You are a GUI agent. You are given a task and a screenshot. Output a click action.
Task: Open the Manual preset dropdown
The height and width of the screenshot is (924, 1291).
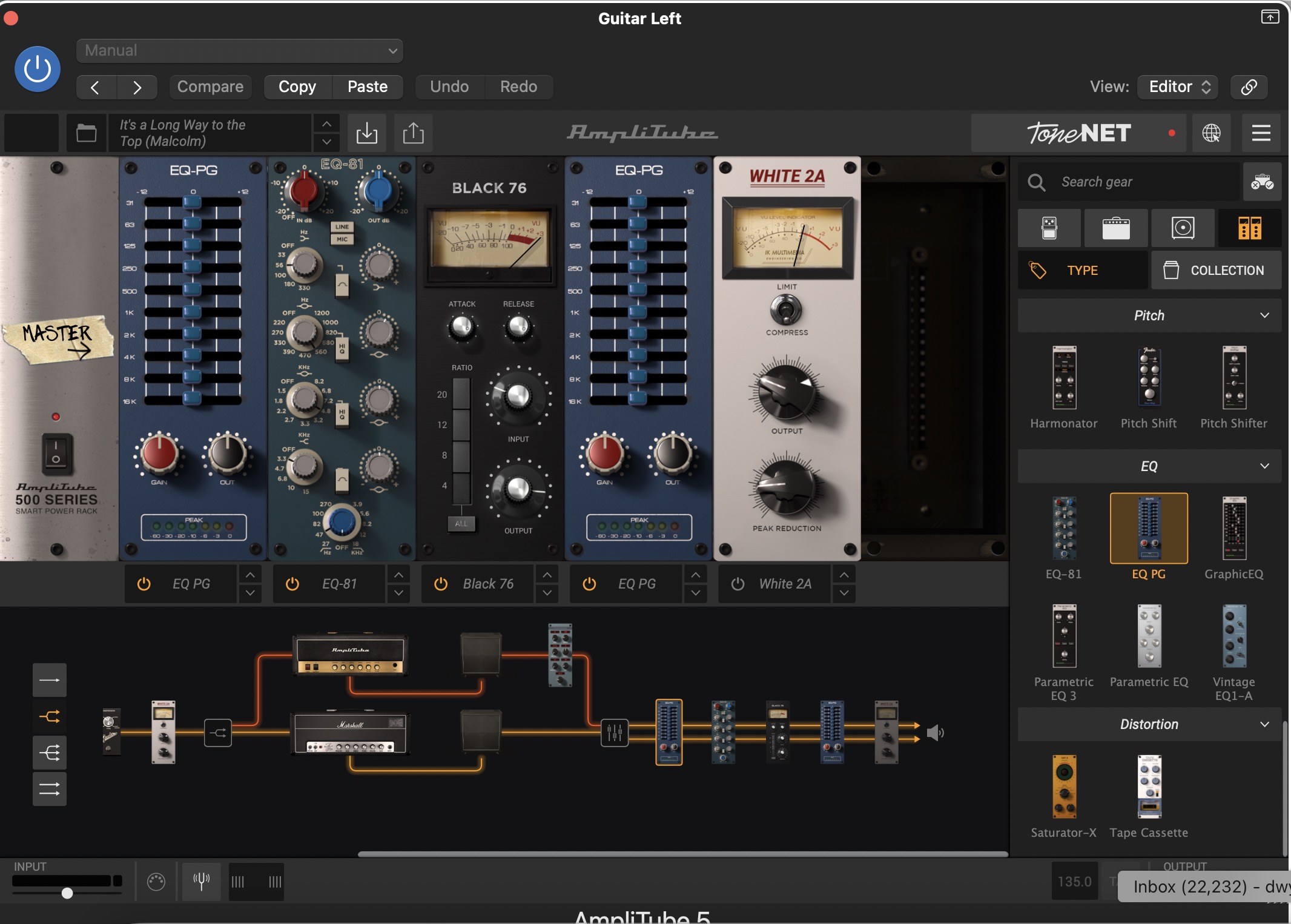(x=240, y=51)
